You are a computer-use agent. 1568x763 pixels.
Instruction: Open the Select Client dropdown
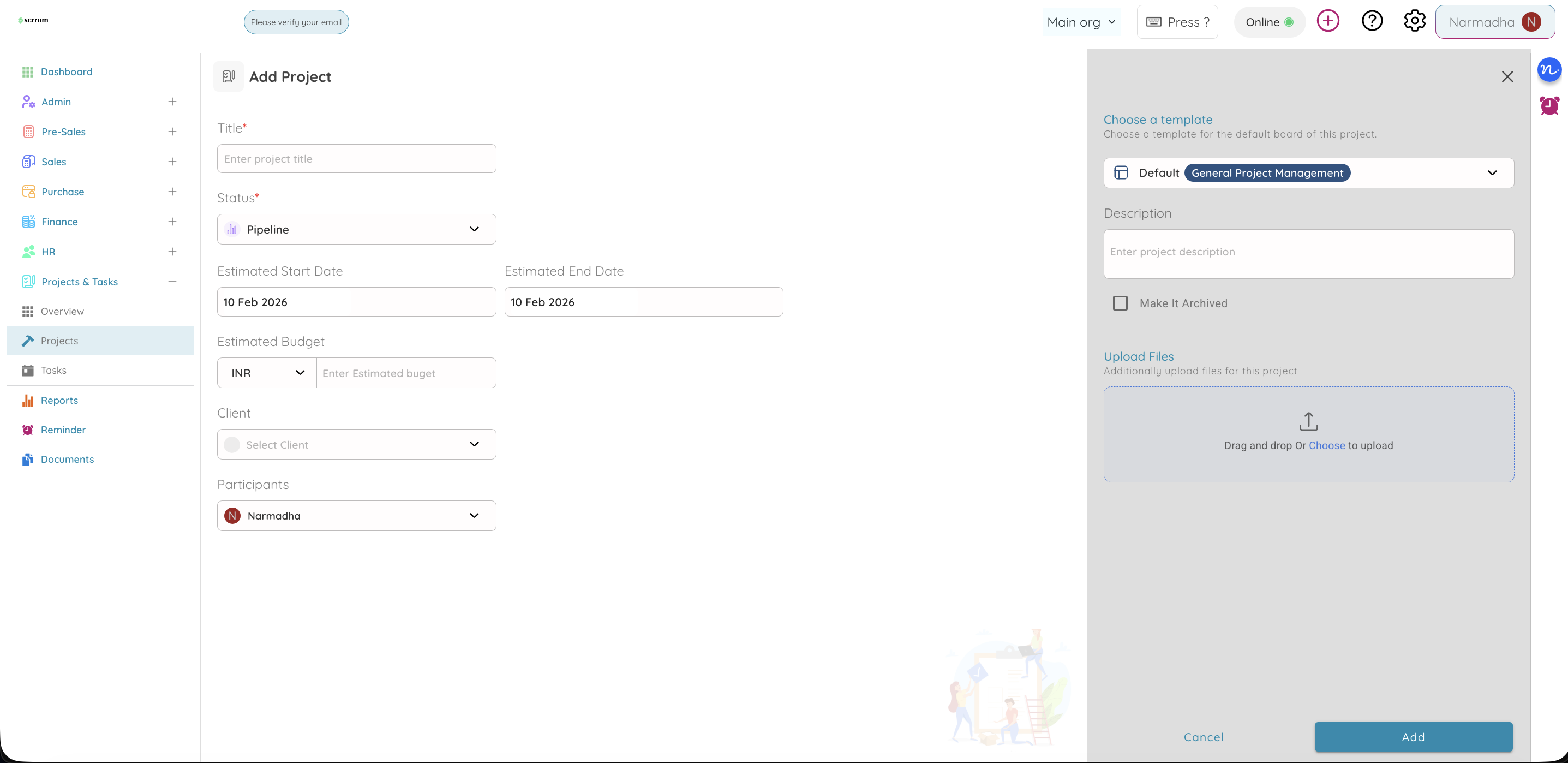[x=356, y=444]
